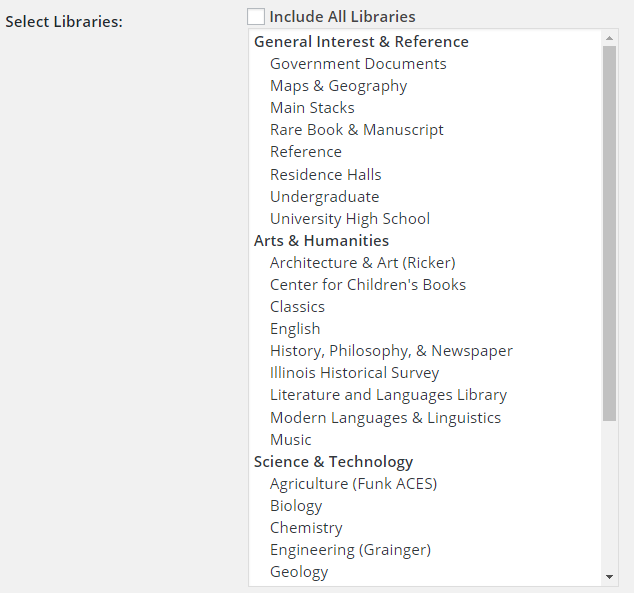634x593 pixels.
Task: Pick the Reference library option
Action: click(x=306, y=152)
